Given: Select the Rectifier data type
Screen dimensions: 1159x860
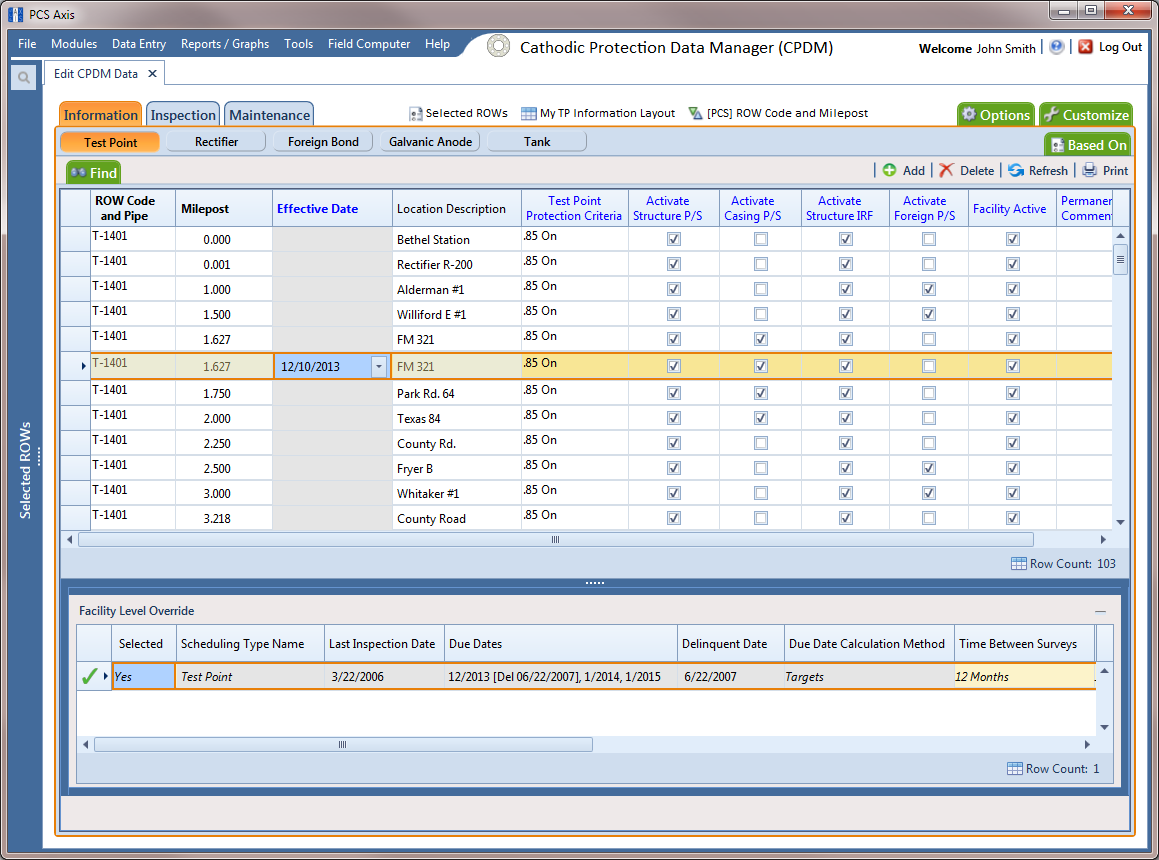Looking at the screenshot, I should [x=217, y=142].
